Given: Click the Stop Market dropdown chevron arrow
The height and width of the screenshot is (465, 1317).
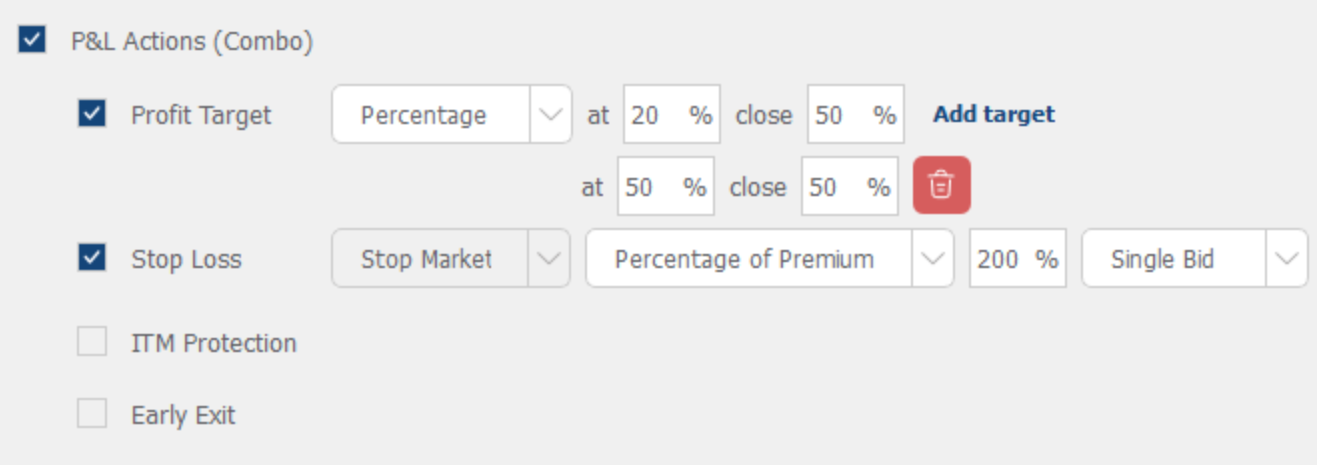Looking at the screenshot, I should coord(548,259).
